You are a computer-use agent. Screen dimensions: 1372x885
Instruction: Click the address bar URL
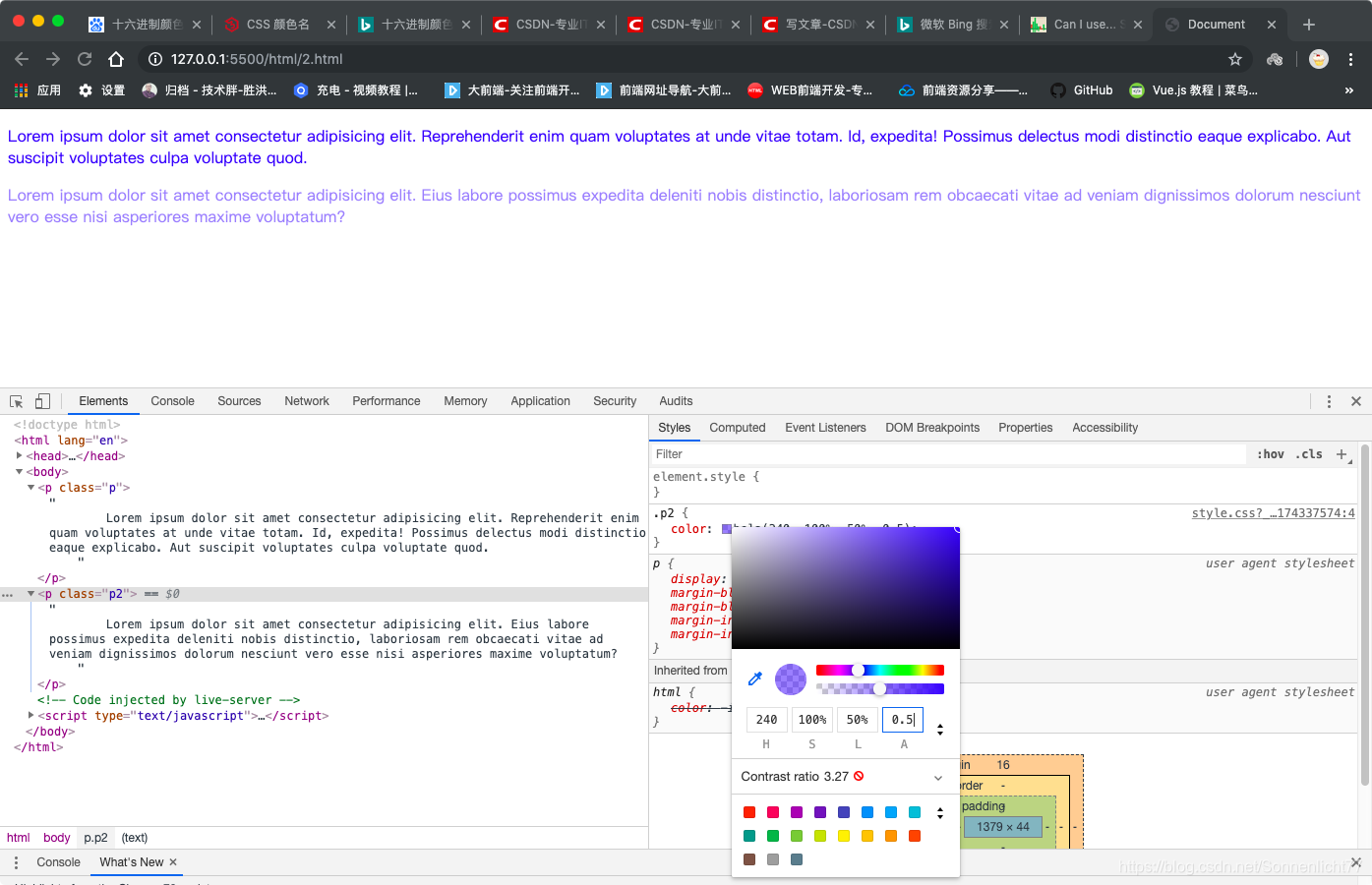[x=257, y=59]
